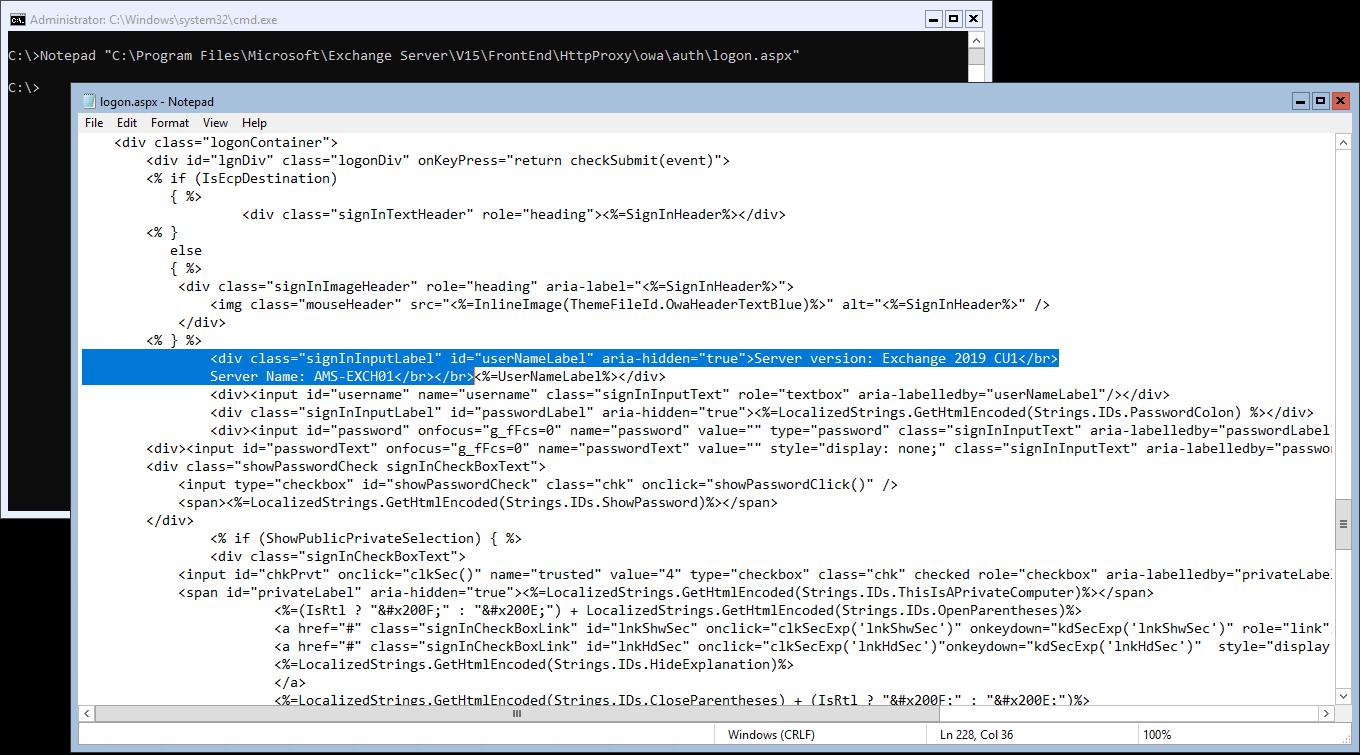Click the "if (IsEcpDestination)" line
Viewport: 1360px width, 755px height.
(x=242, y=178)
